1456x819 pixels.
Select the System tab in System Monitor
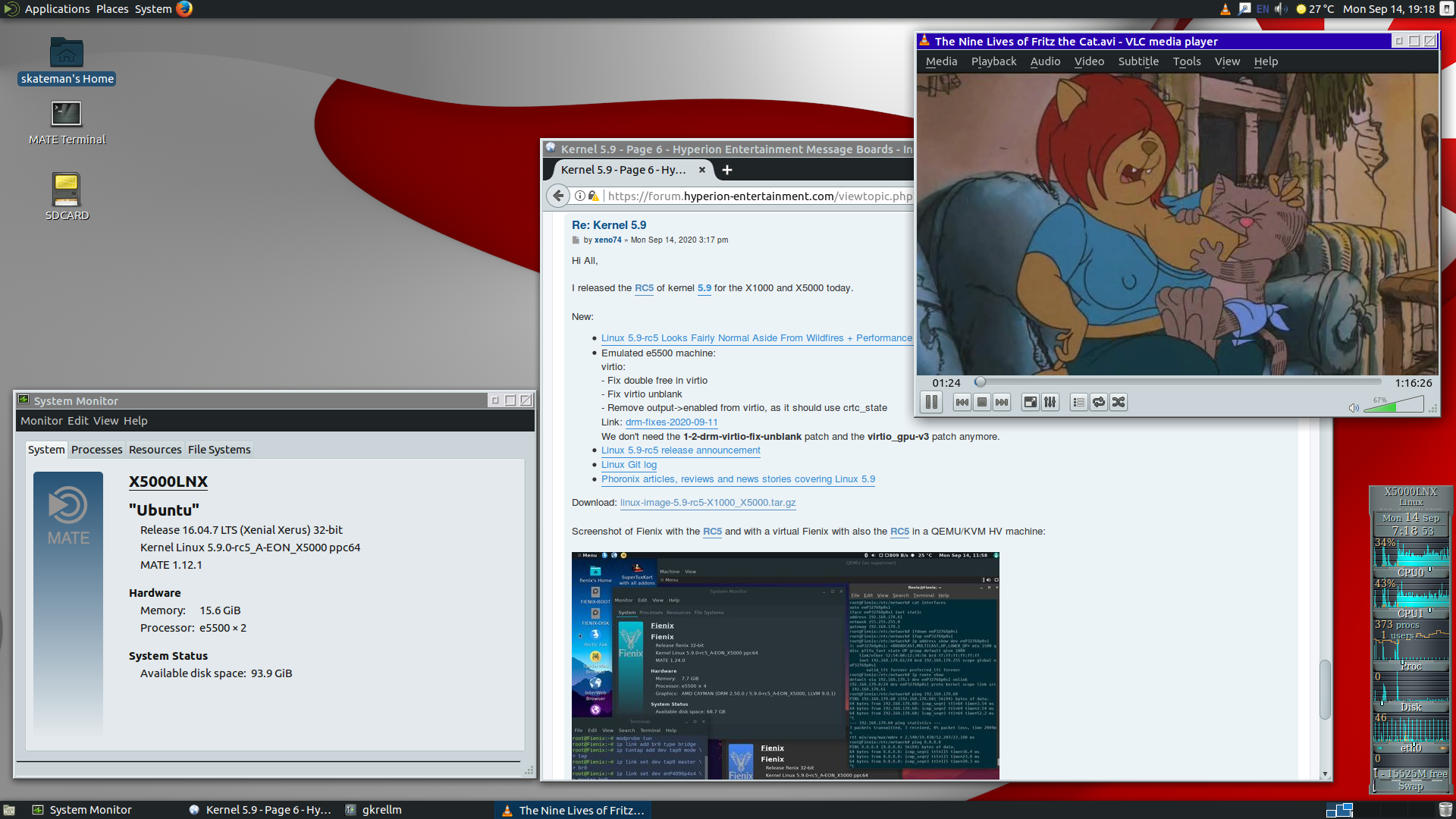46,450
